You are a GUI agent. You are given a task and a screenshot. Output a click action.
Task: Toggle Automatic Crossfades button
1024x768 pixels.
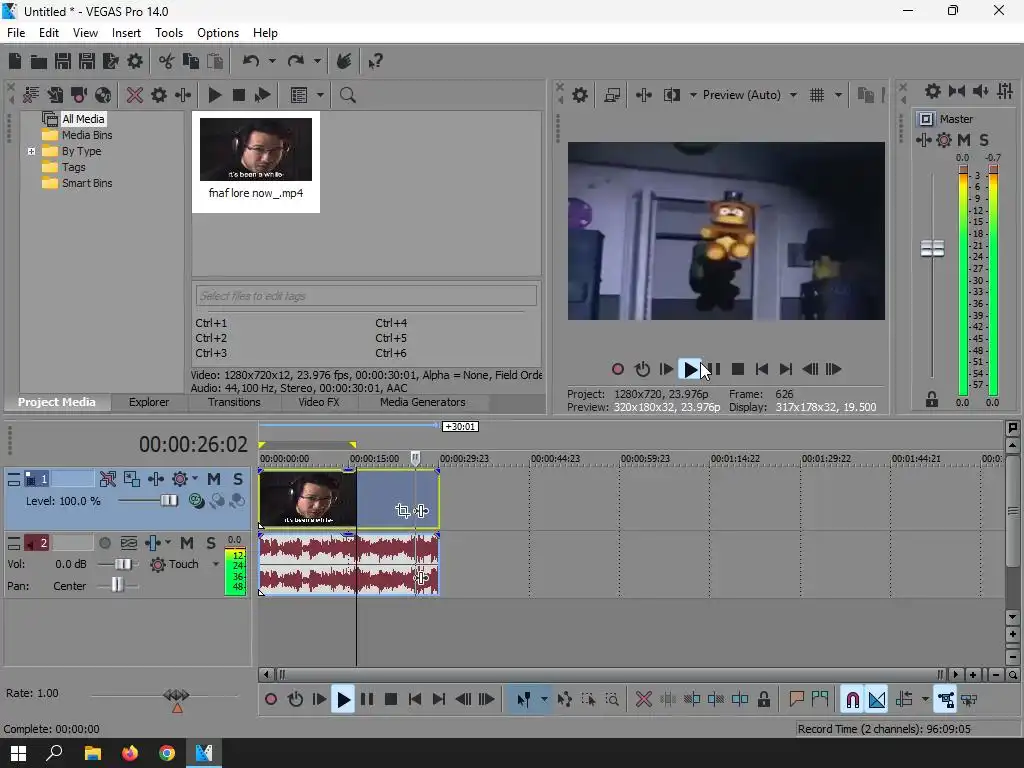pyautogui.click(x=877, y=699)
